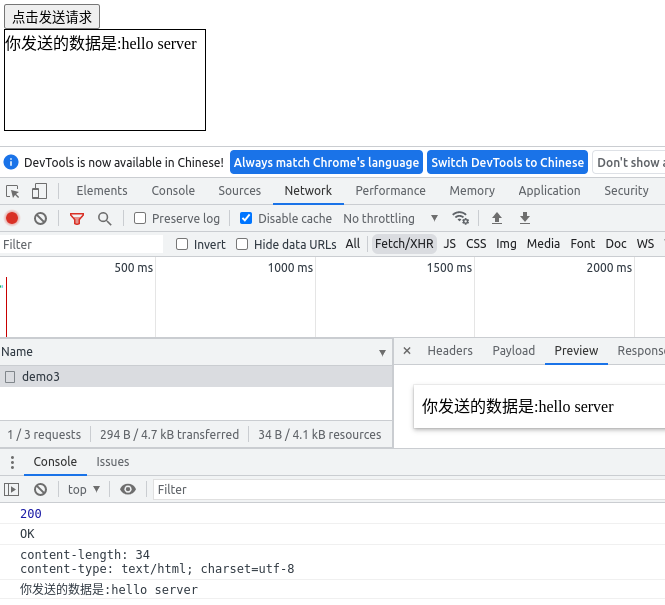Focus the network Filter input field
665x605 pixels.
click(x=81, y=245)
